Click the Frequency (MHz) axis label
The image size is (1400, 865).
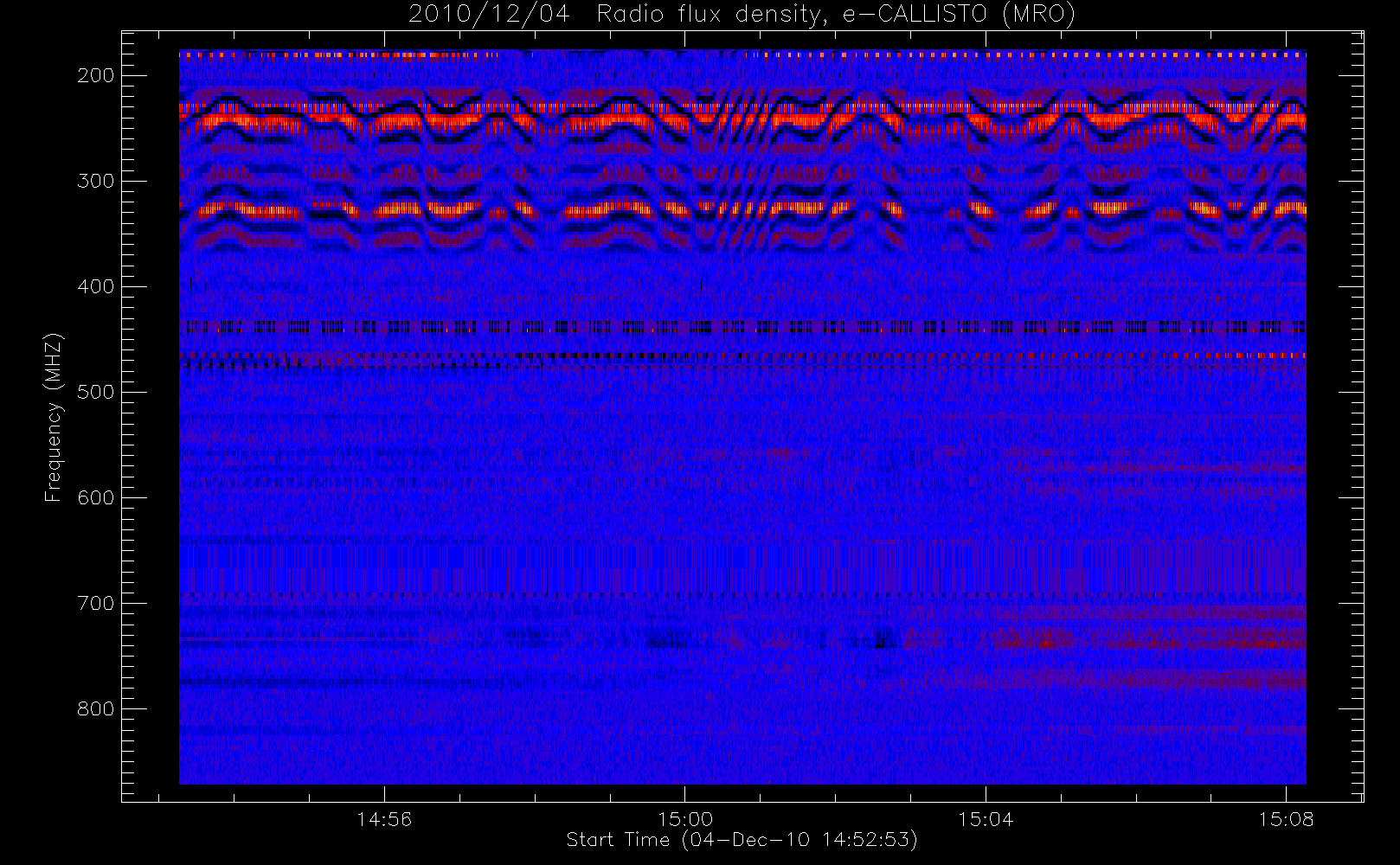click(x=54, y=417)
